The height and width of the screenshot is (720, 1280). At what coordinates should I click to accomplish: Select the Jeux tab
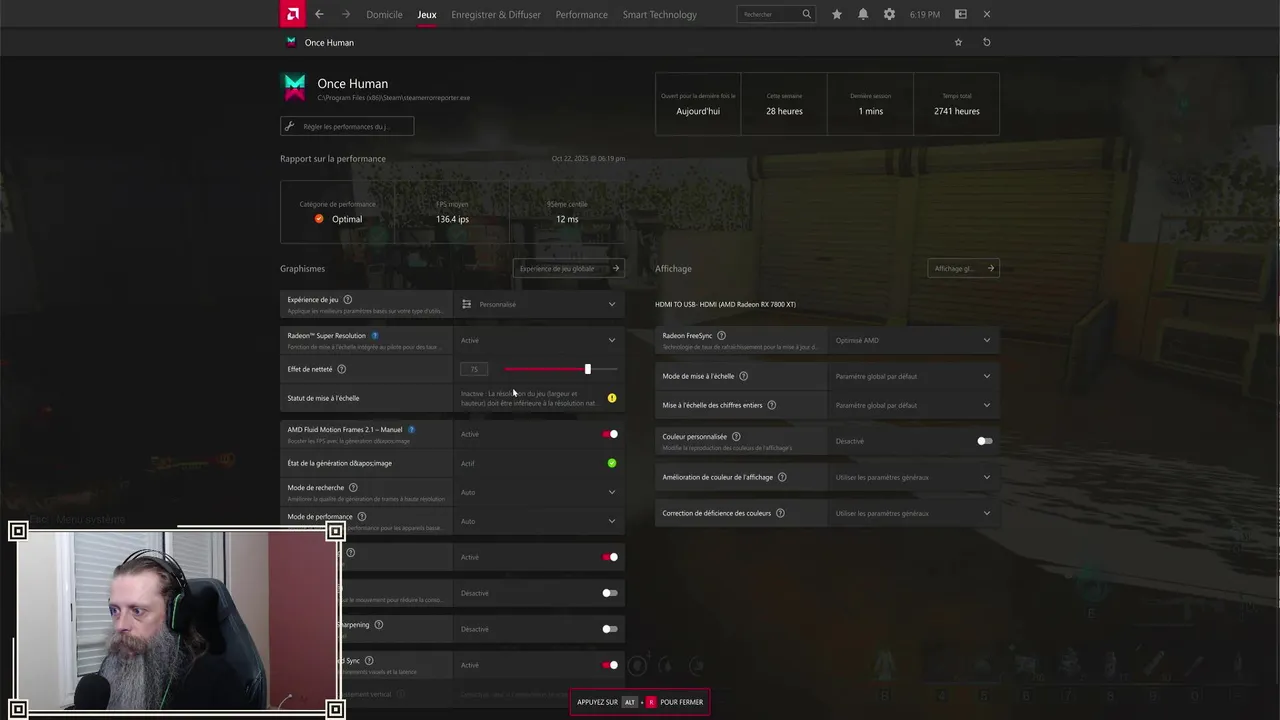(x=427, y=14)
